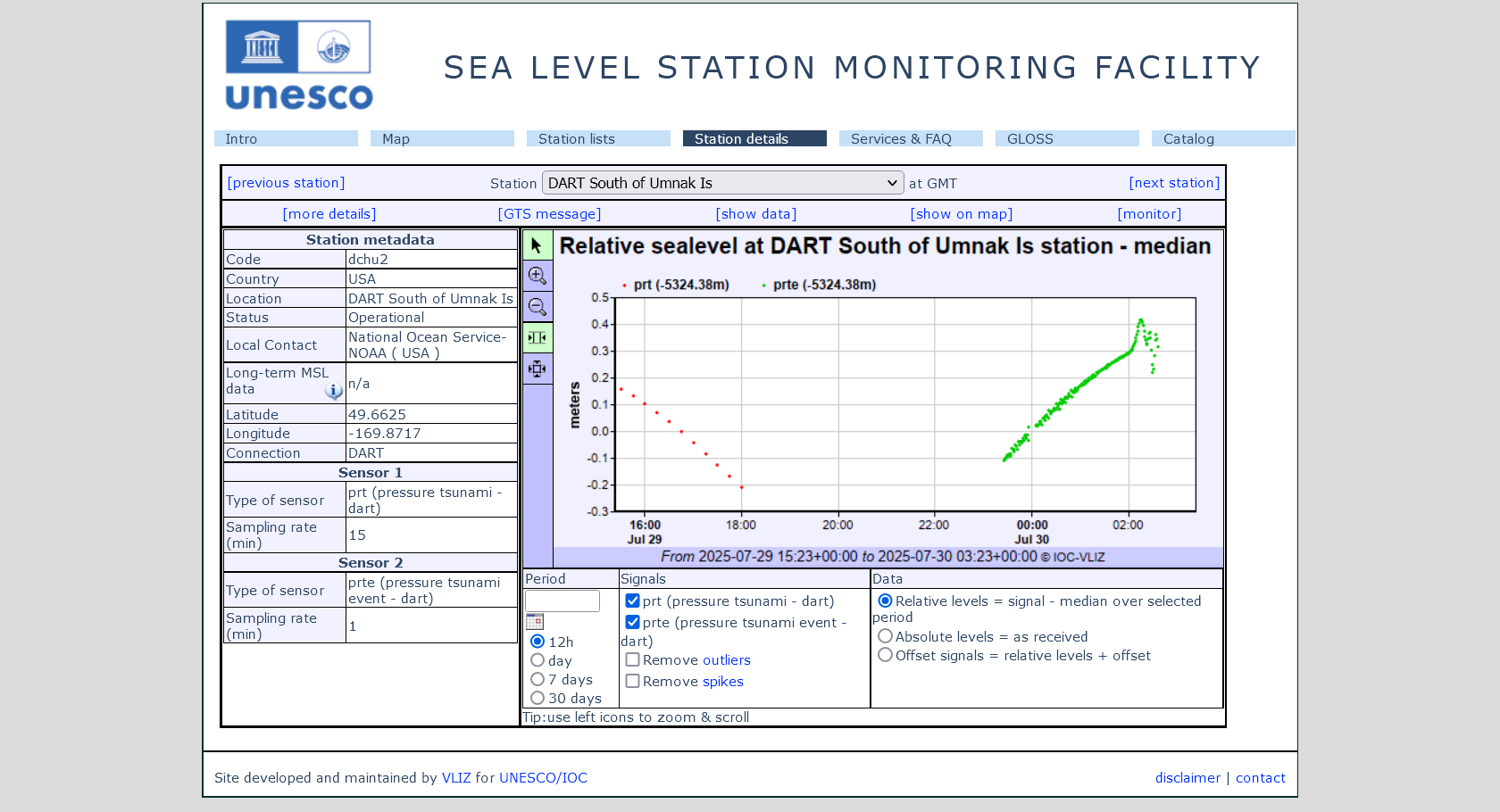Open the calendar date picker icon
Viewport: 1500px width, 812px height.
(535, 622)
